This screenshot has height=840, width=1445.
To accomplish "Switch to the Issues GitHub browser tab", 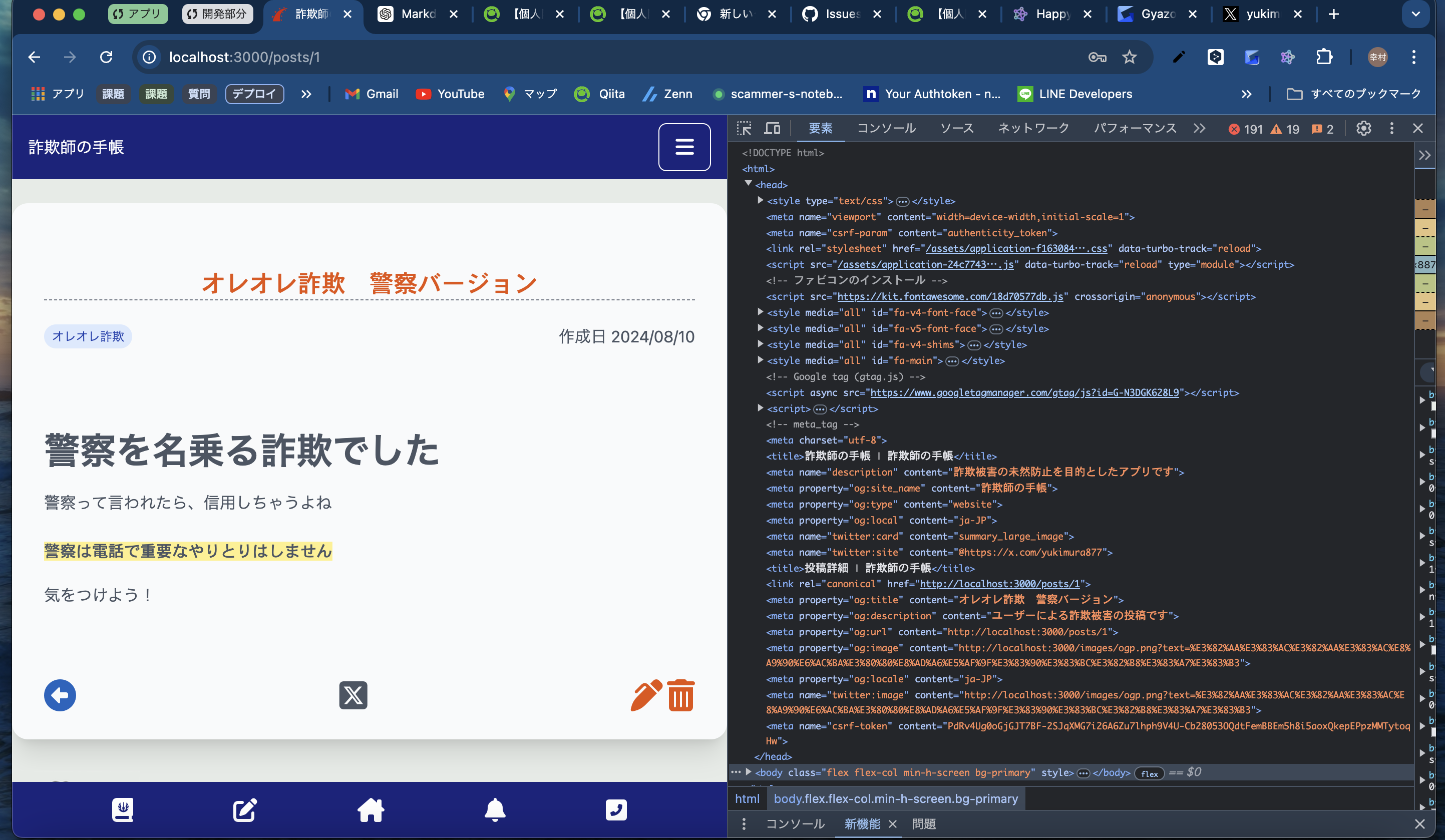I will pyautogui.click(x=842, y=15).
